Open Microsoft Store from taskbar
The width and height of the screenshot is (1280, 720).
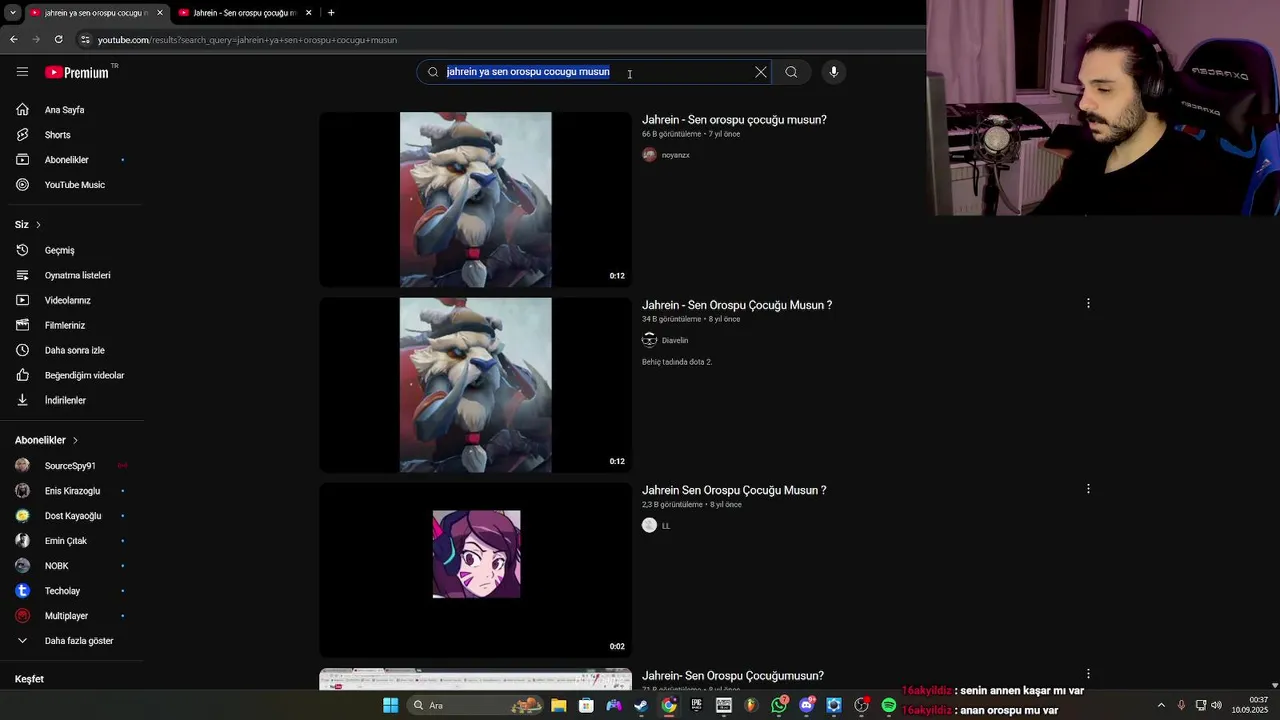point(586,705)
